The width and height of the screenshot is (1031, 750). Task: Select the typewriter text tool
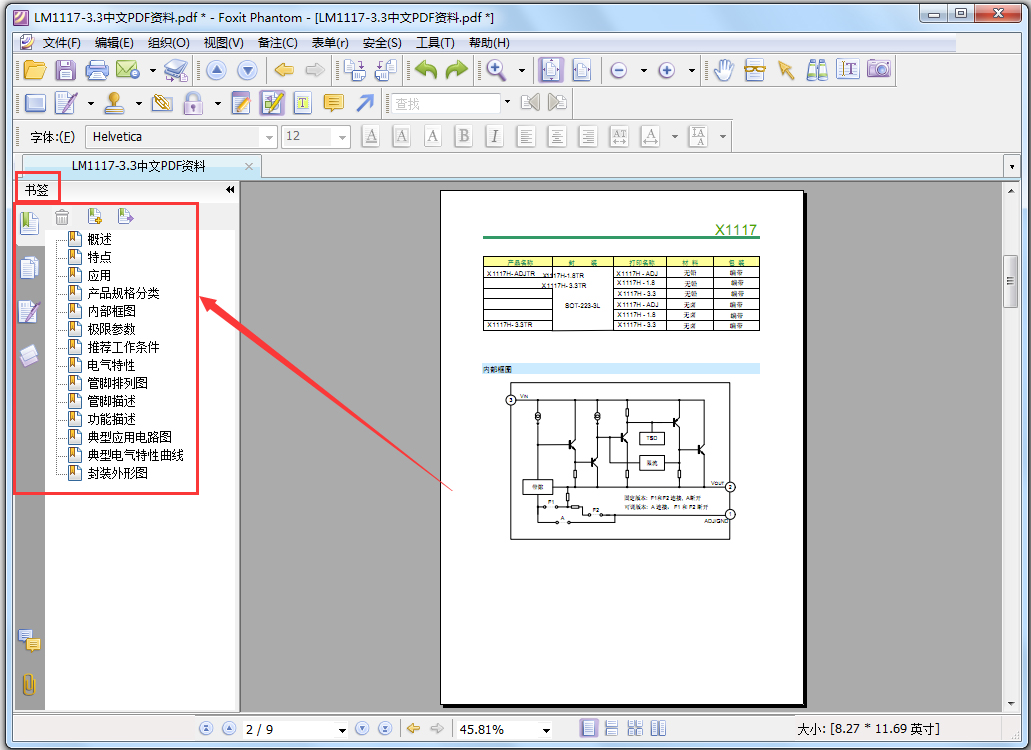[x=302, y=103]
